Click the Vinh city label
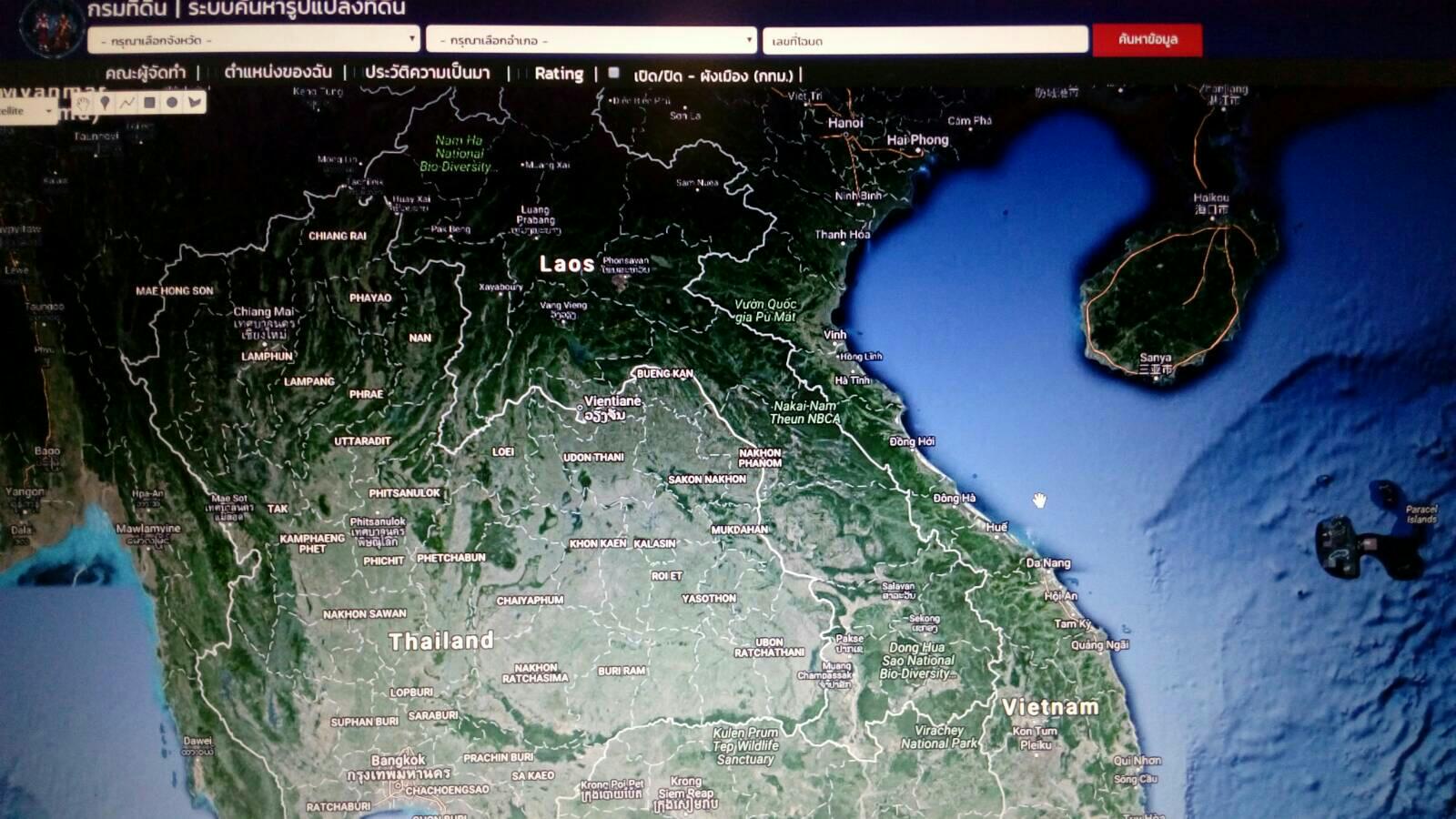 pos(834,335)
